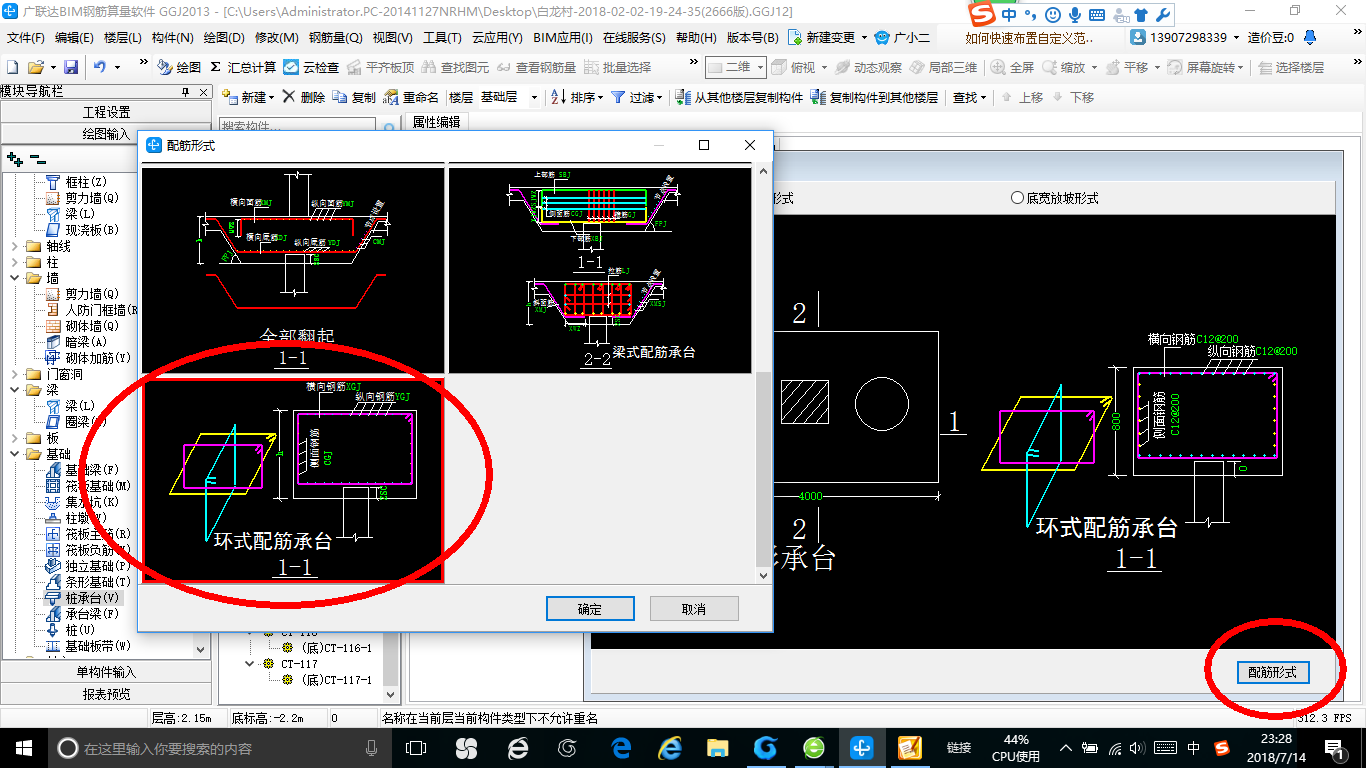Expand the 轴线 folder
The width and height of the screenshot is (1366, 768).
coord(14,246)
